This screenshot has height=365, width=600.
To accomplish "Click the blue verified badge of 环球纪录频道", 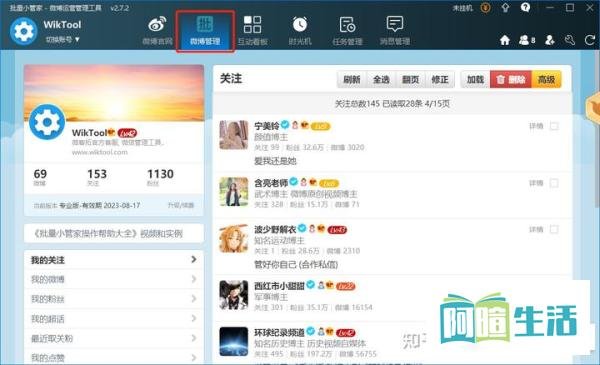I will pos(311,331).
